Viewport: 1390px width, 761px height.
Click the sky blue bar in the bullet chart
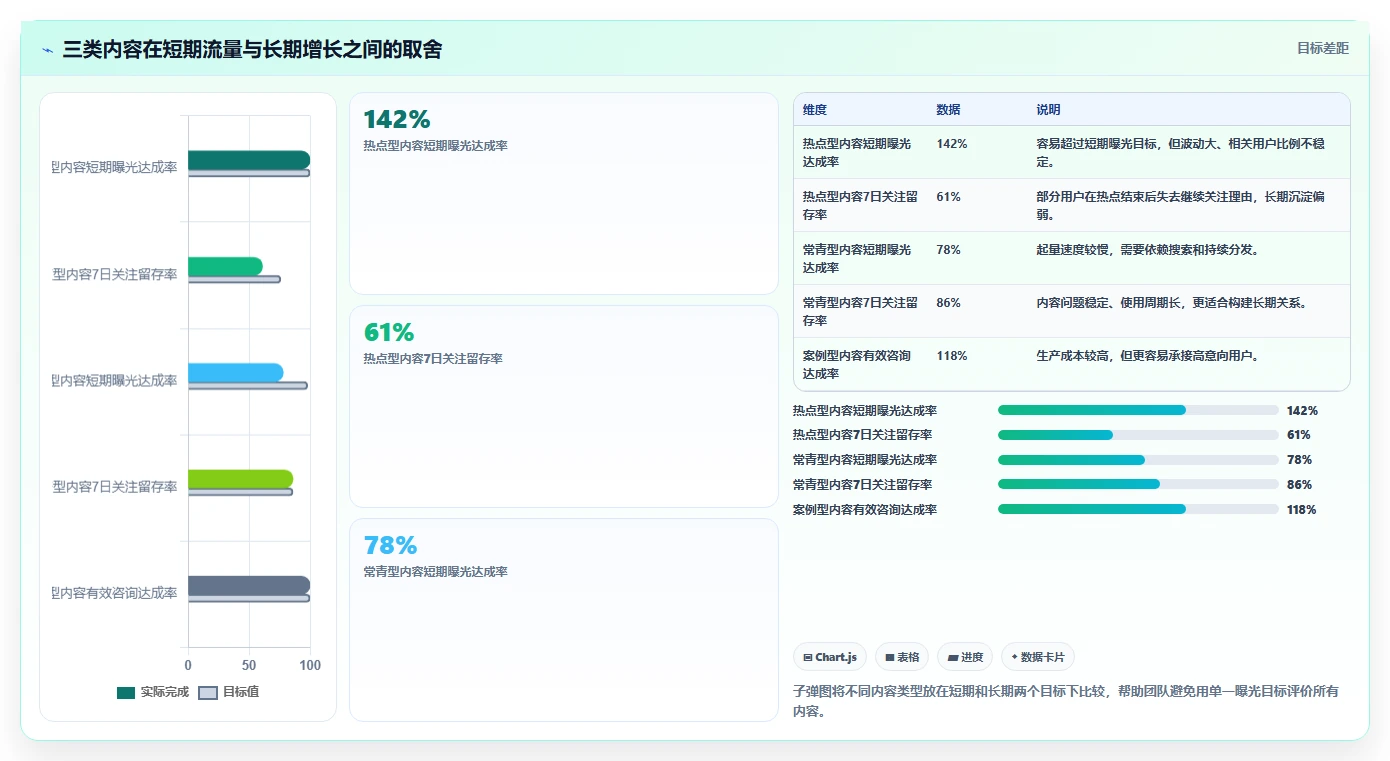click(236, 372)
